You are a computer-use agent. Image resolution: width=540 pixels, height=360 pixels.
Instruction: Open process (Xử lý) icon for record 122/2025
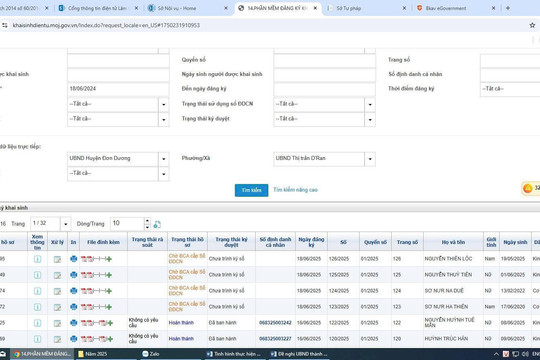(x=57, y=323)
